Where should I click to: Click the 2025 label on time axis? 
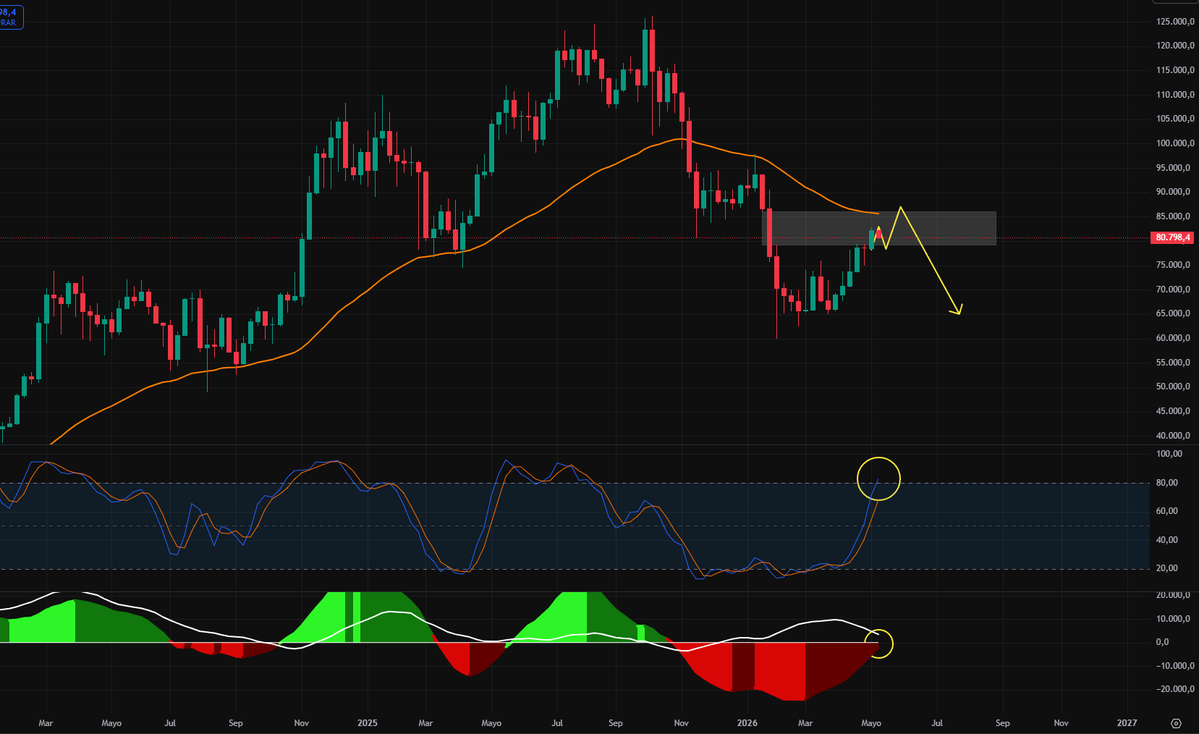[x=368, y=723]
